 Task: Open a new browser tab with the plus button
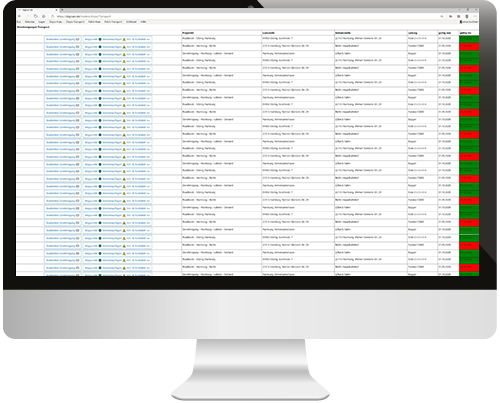click(x=62, y=10)
